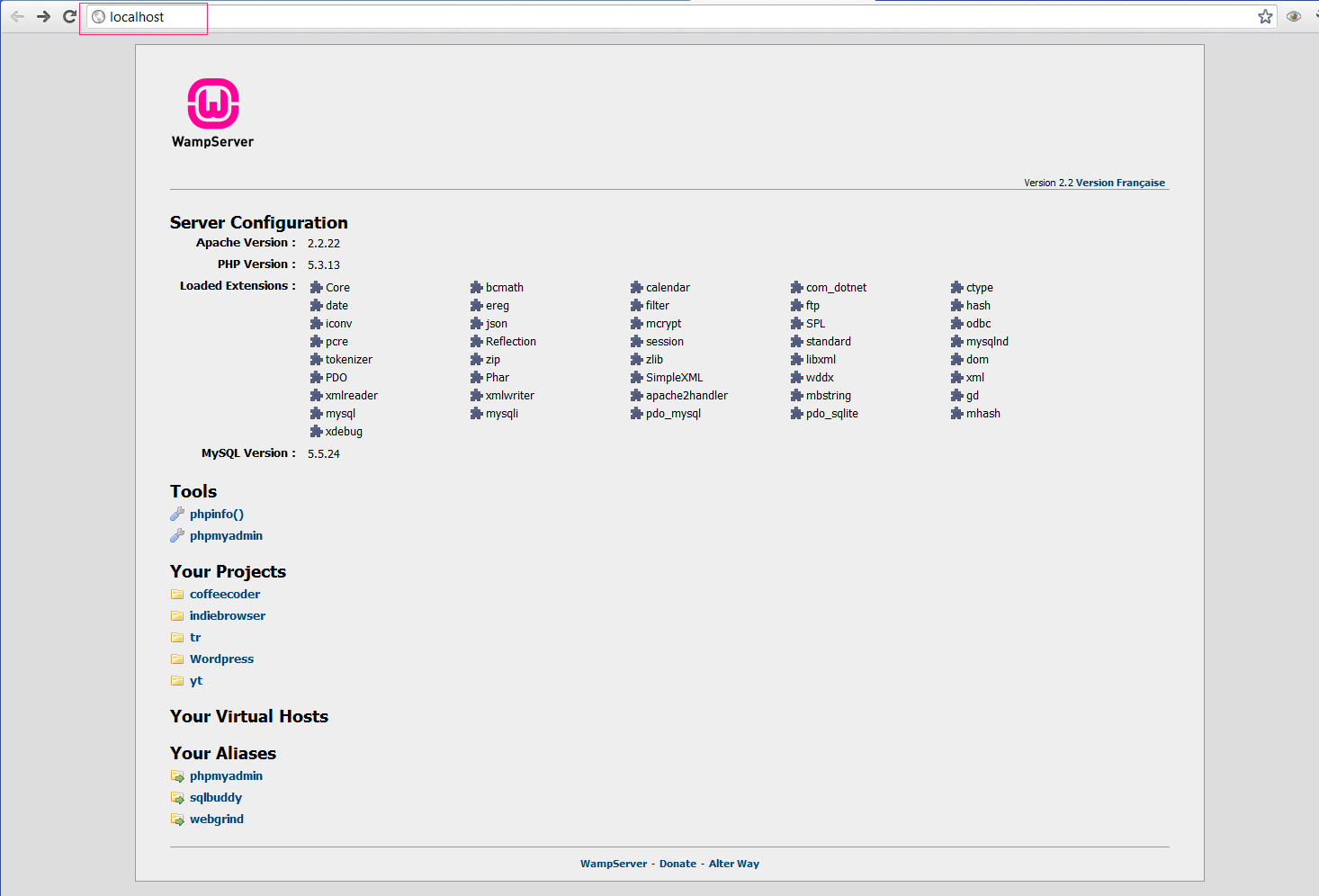The width and height of the screenshot is (1319, 896).
Task: Click the puzzle icon beside pdo_sqlite
Action: point(796,414)
